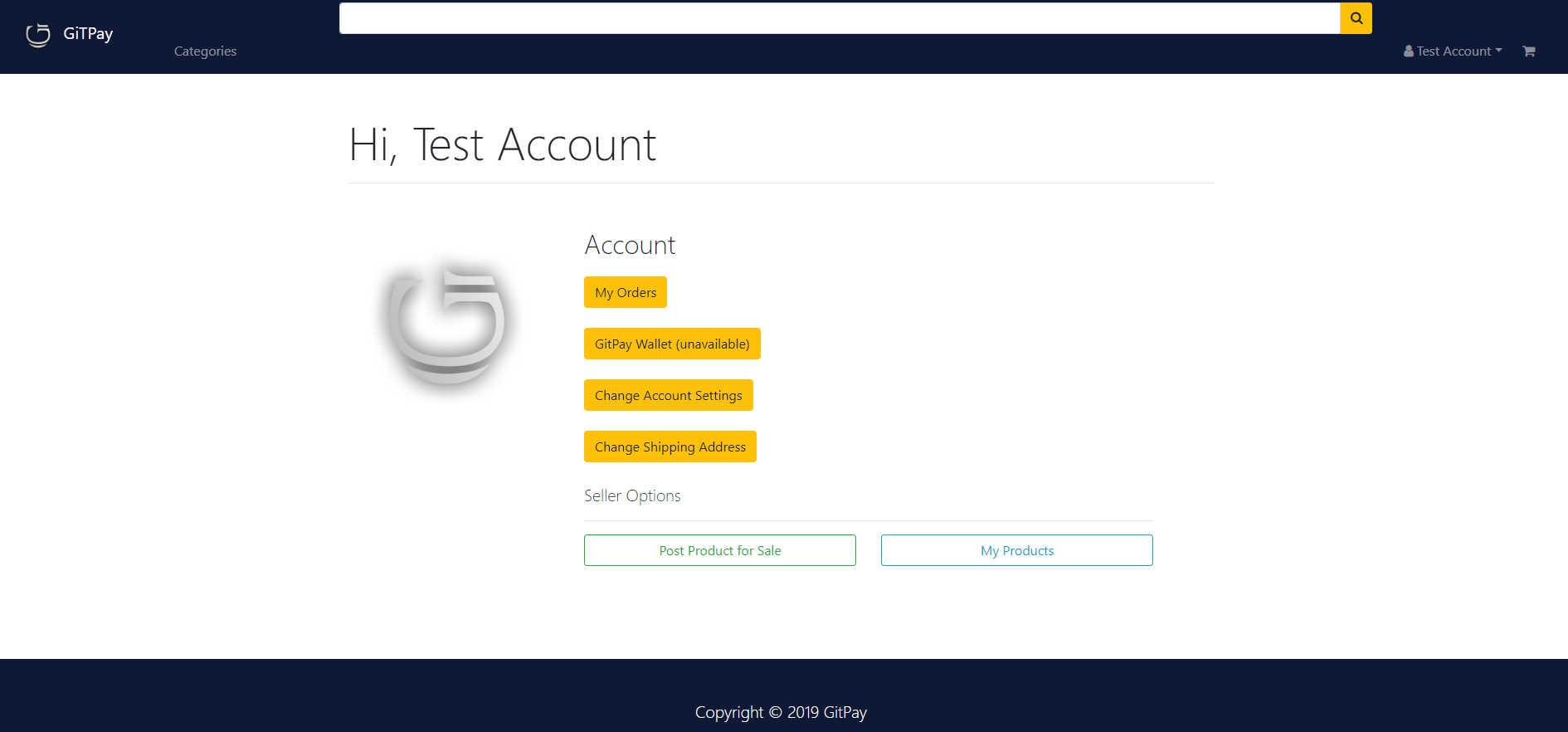Screen dimensions: 1568x732
Task: Expand the Test Account dropdown menu
Action: [1453, 51]
